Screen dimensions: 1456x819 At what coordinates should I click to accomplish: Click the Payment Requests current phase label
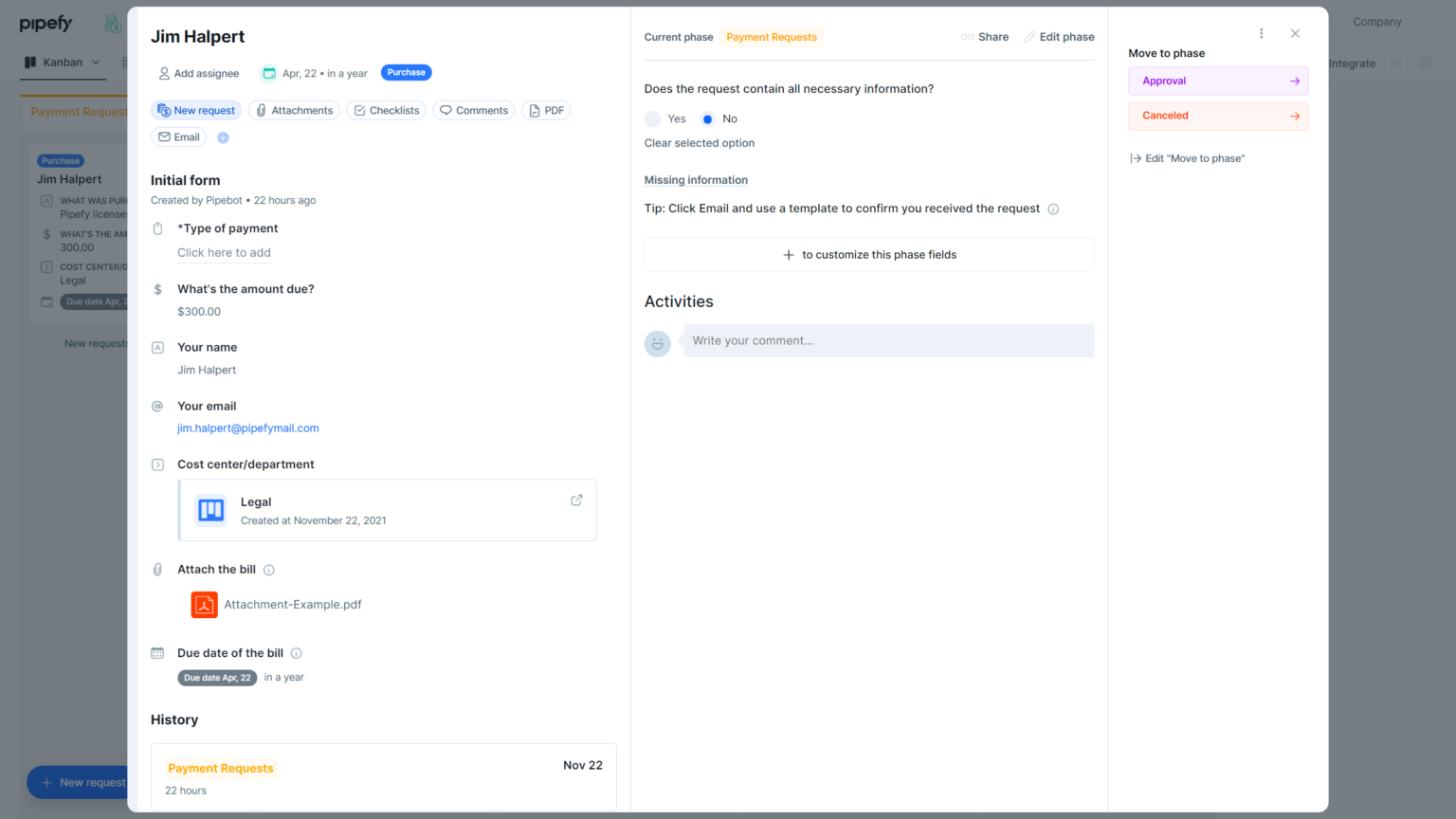point(772,37)
